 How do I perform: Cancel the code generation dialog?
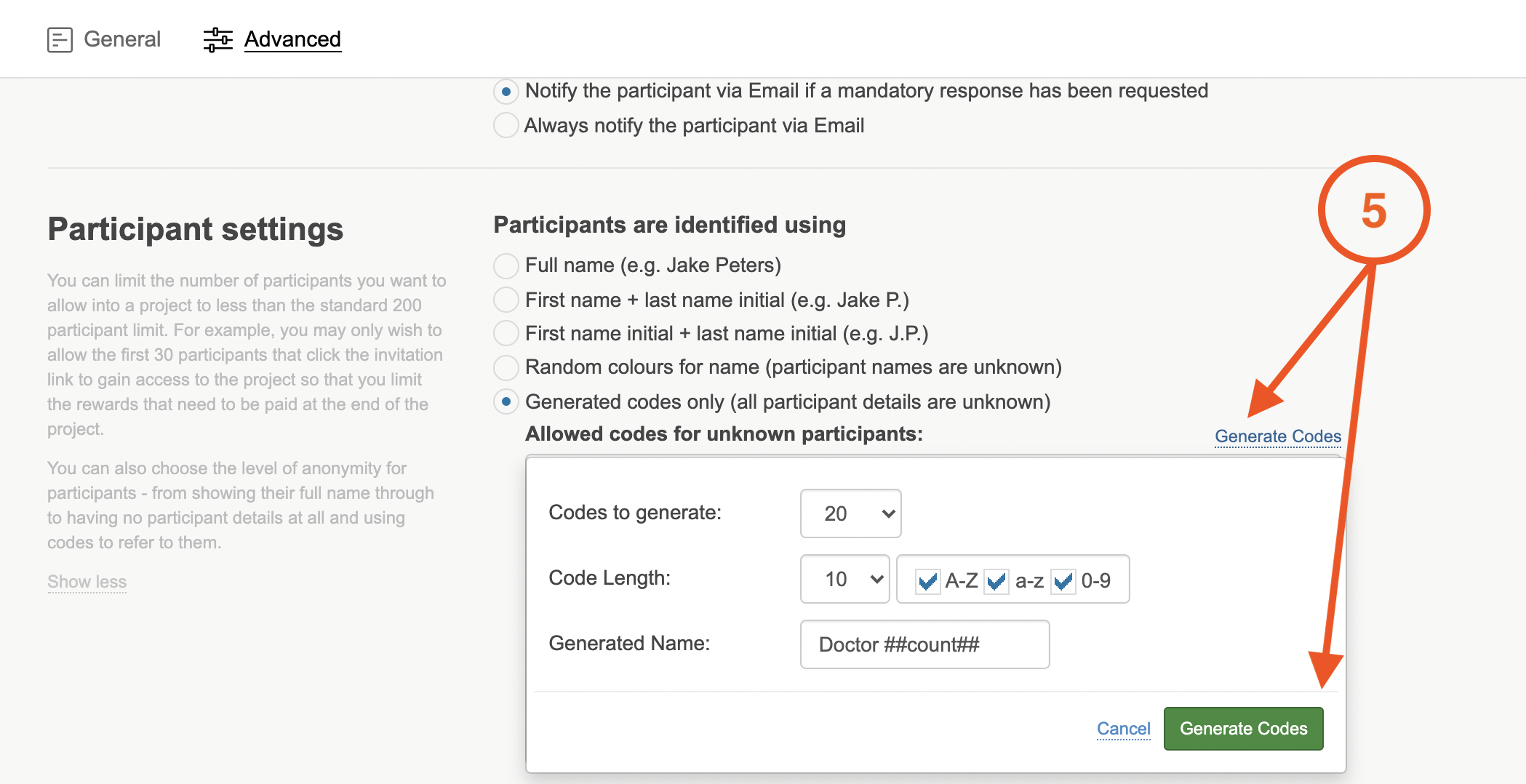tap(1123, 729)
